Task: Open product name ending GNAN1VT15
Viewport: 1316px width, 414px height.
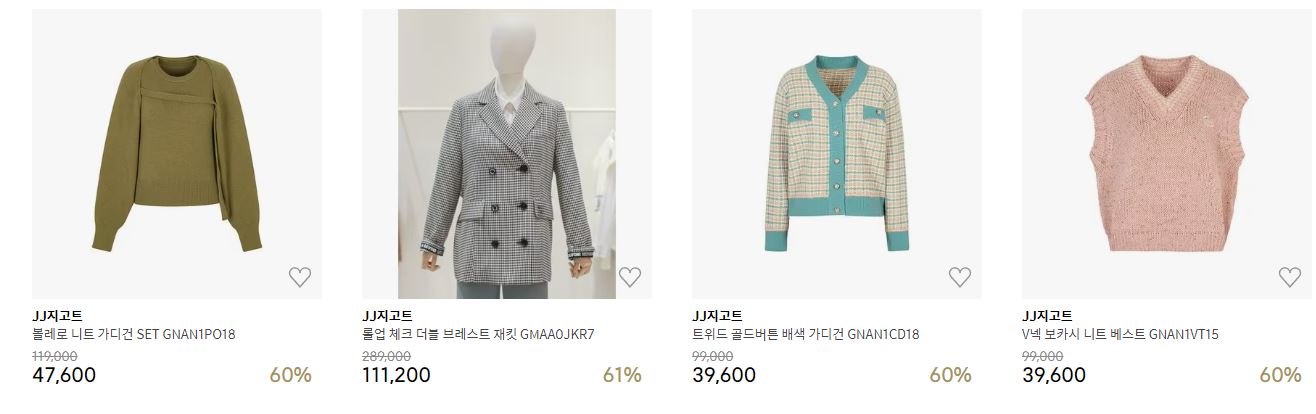Action: tap(1120, 335)
